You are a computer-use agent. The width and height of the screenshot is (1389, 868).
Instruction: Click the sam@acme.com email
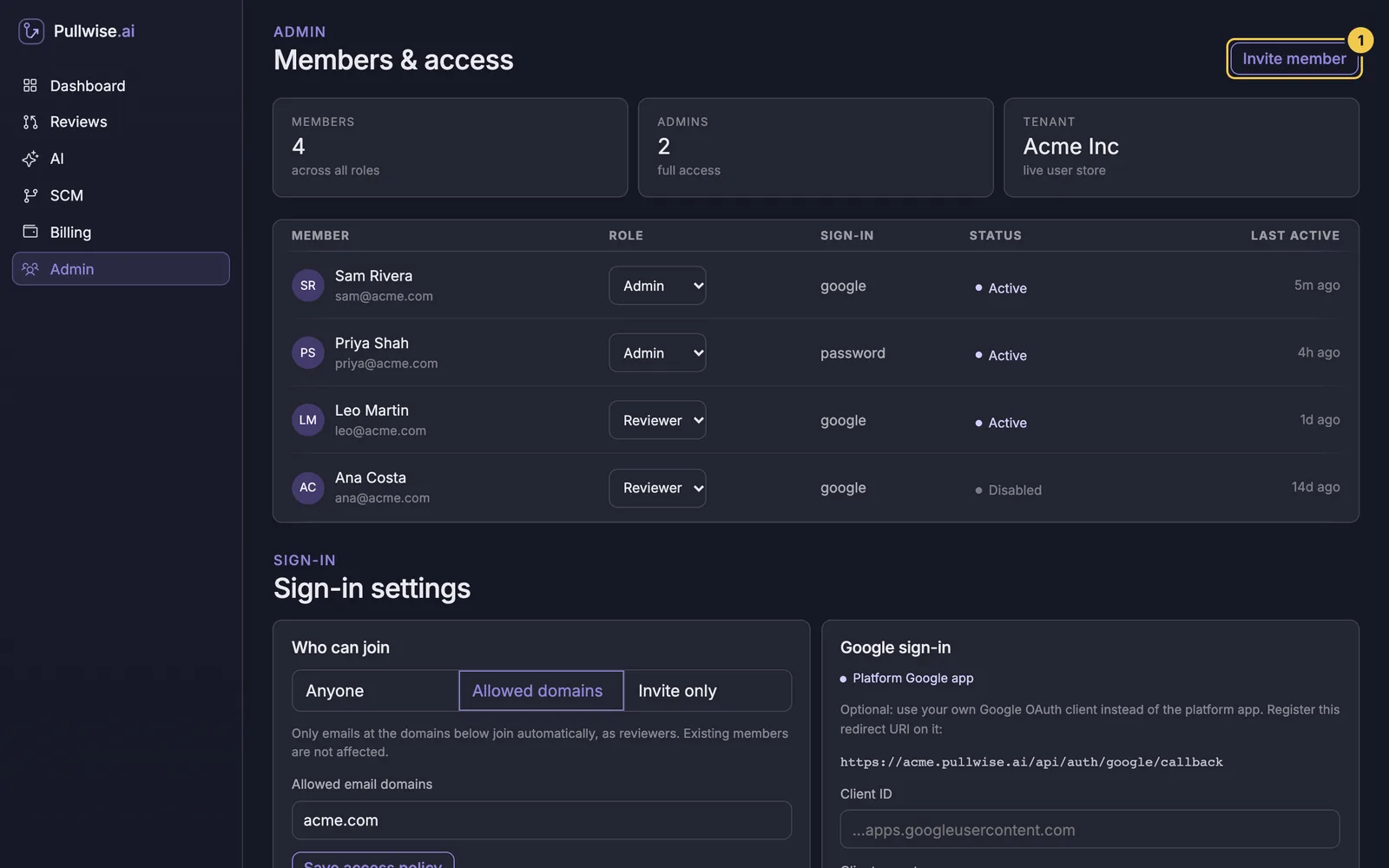coord(384,296)
